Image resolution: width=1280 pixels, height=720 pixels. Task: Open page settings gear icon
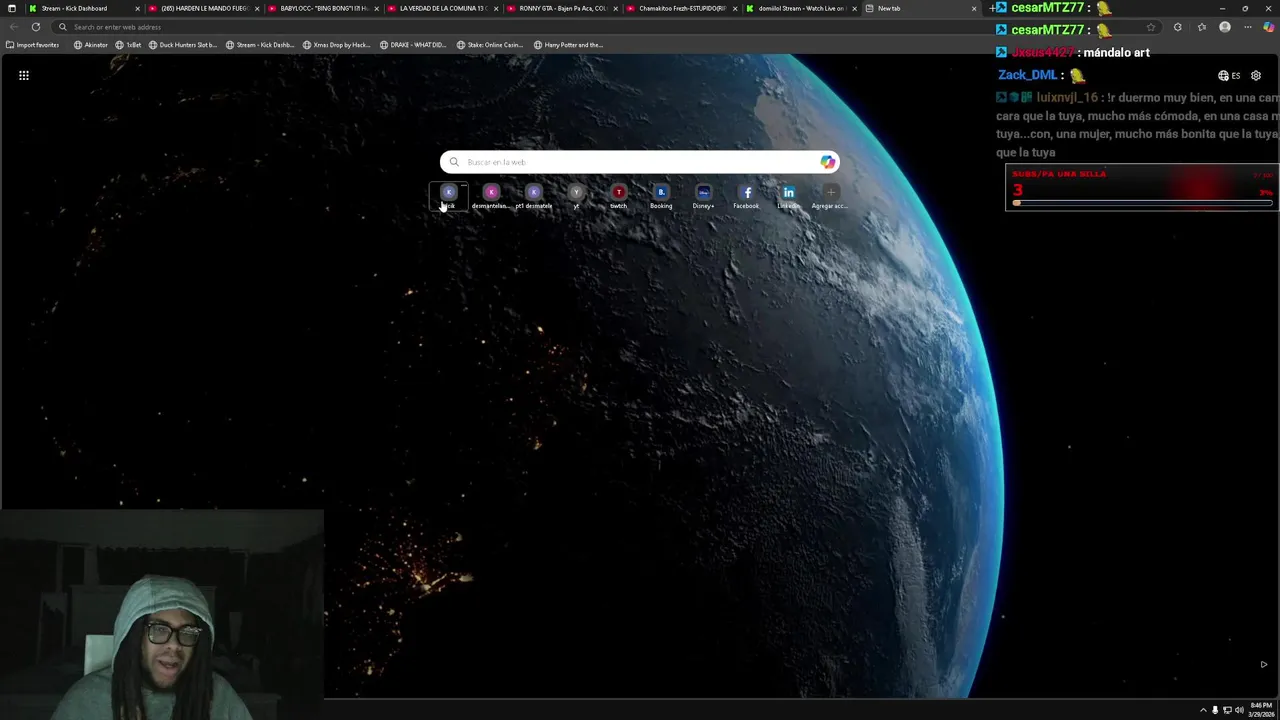coord(1256,76)
